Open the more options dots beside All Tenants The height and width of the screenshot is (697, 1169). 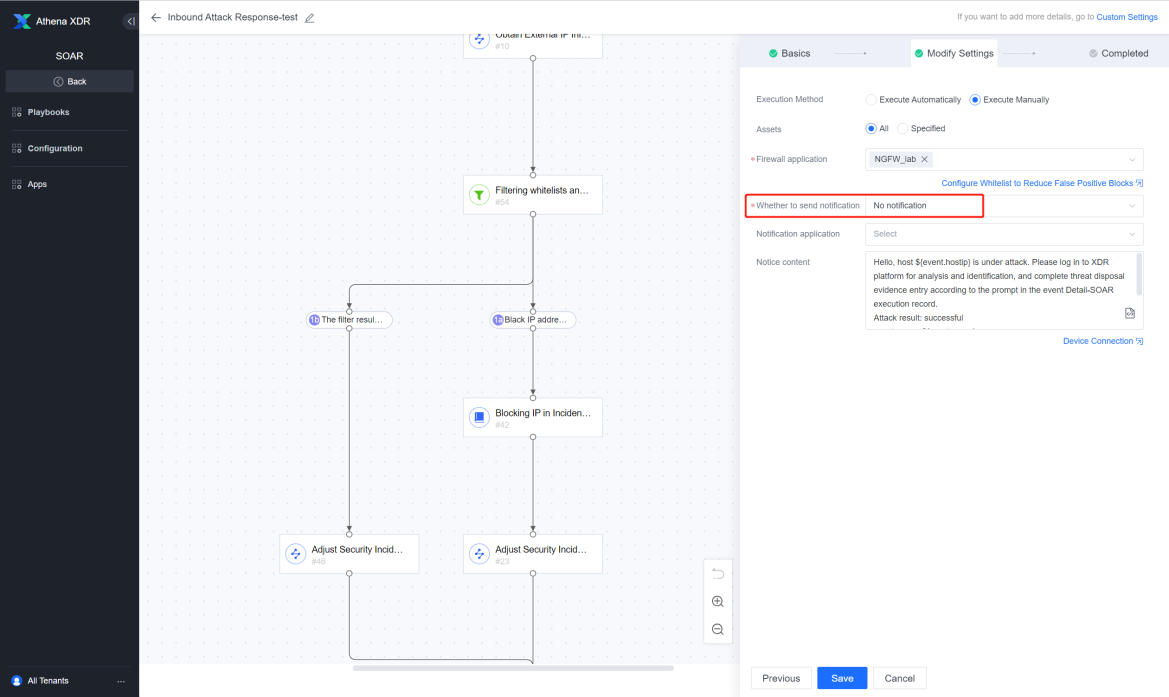pos(121,681)
